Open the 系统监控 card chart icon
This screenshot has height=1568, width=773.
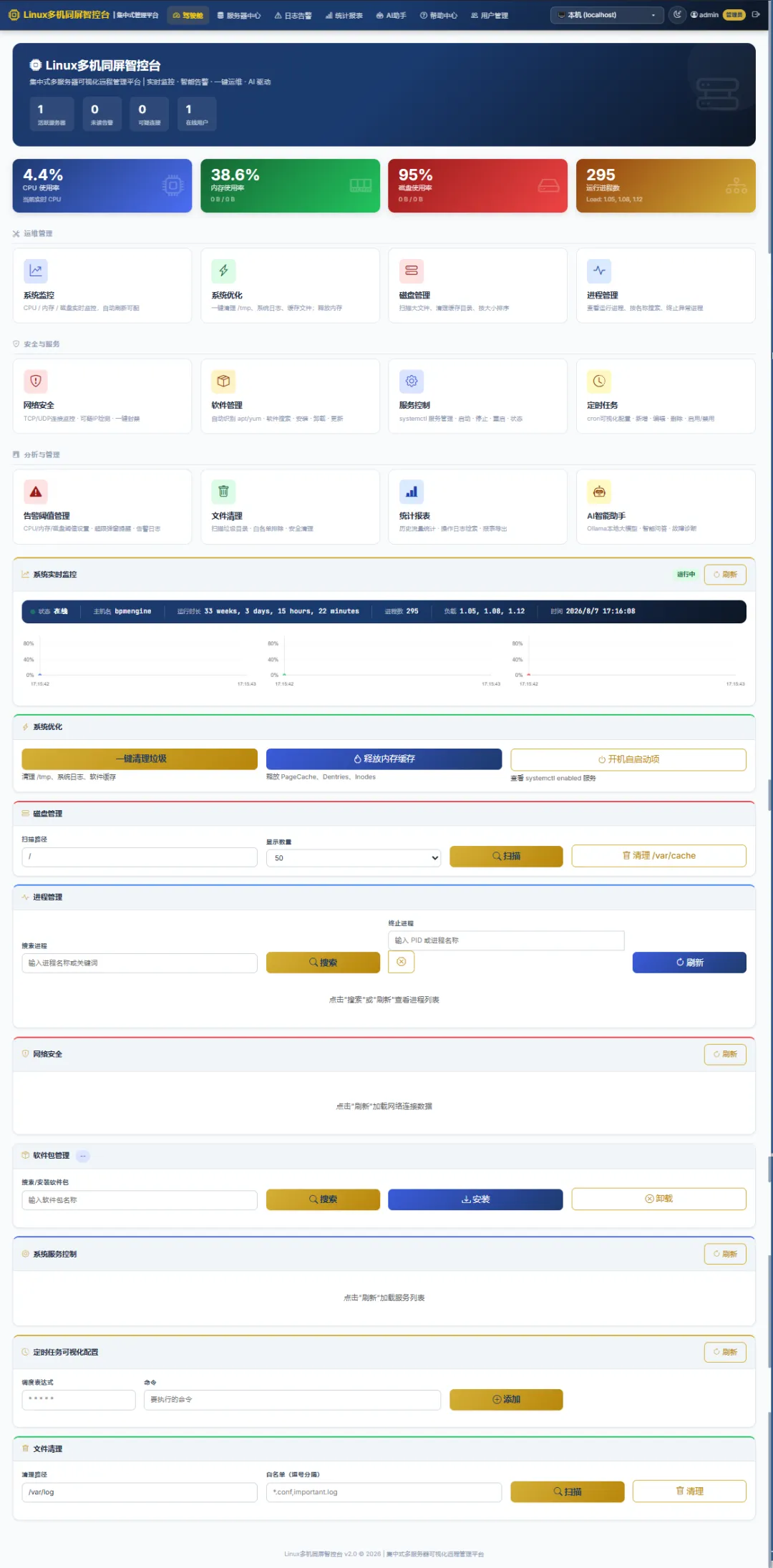click(x=36, y=271)
